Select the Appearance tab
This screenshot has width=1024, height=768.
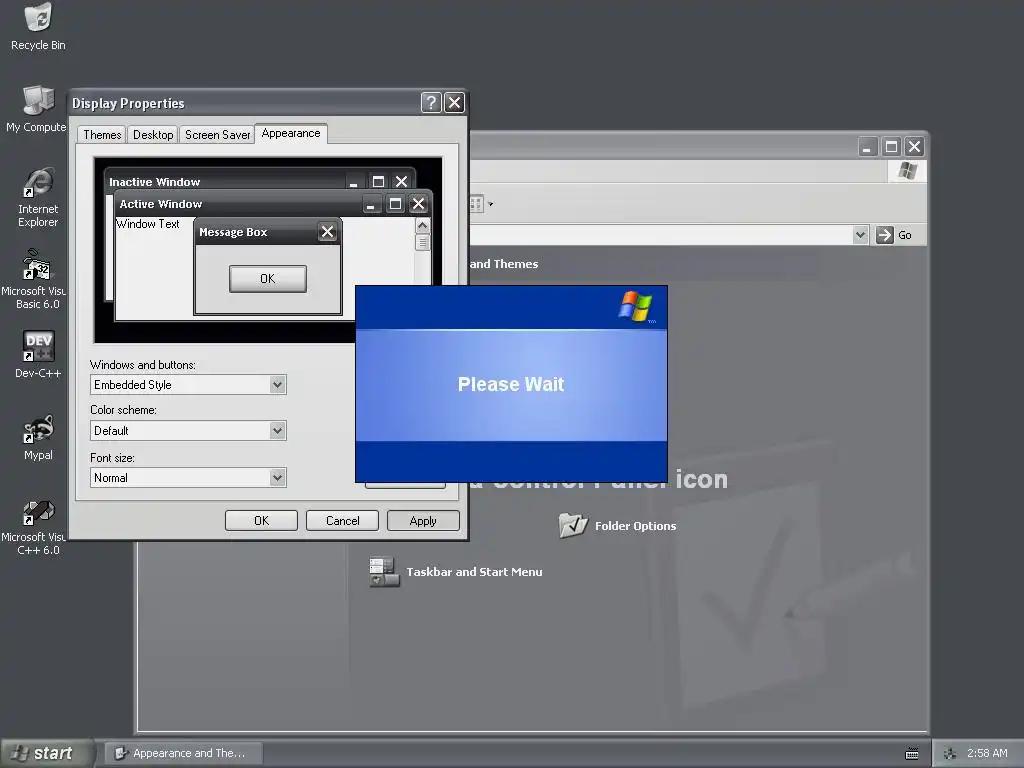(x=291, y=133)
